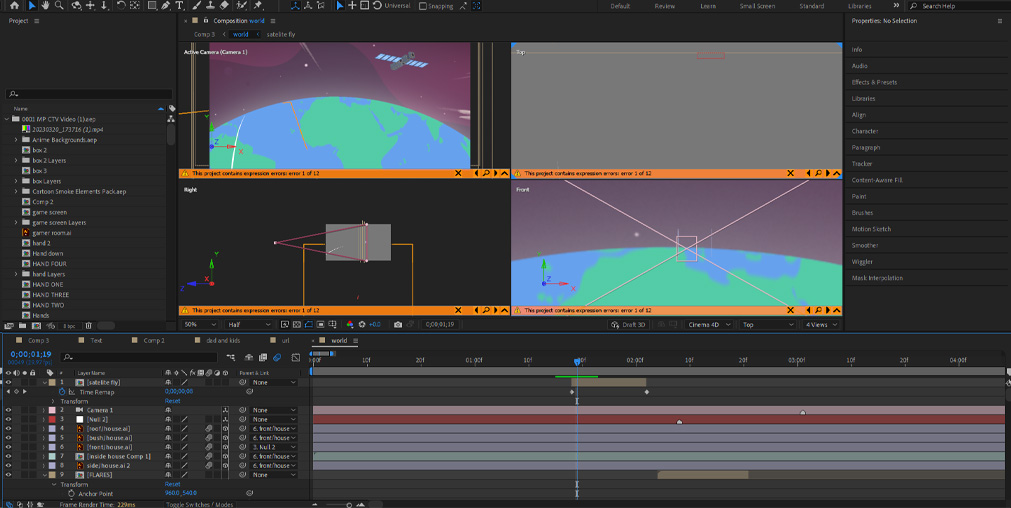Choose the Type text tool
The width and height of the screenshot is (1011, 508).
click(x=178, y=6)
